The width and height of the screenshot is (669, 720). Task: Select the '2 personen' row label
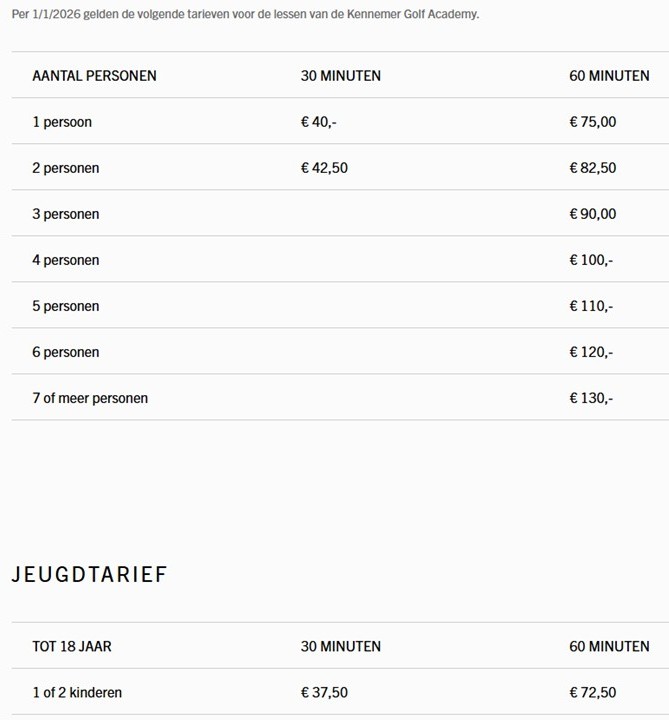click(66, 168)
